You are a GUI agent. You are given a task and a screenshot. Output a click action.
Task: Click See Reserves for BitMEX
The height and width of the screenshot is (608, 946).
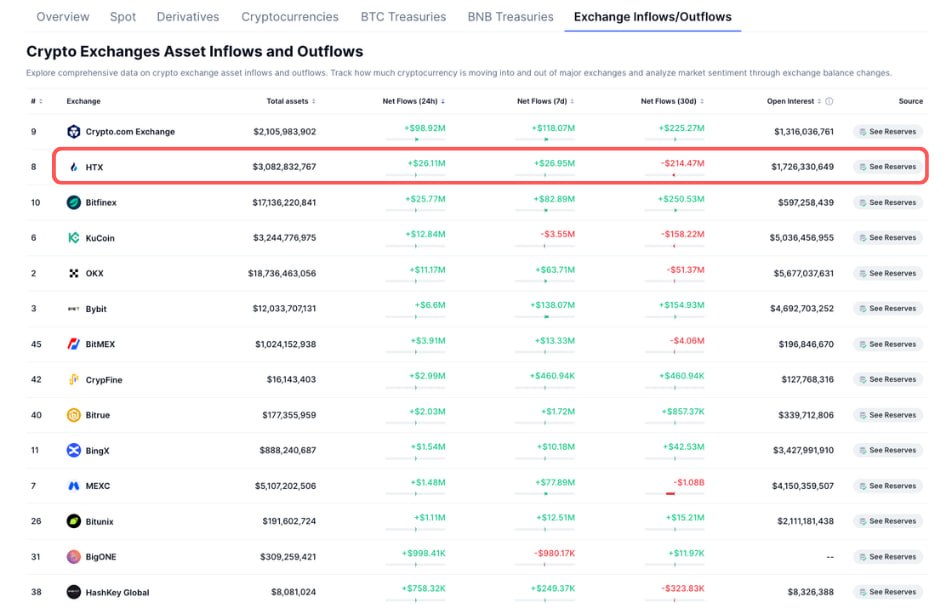coord(887,344)
